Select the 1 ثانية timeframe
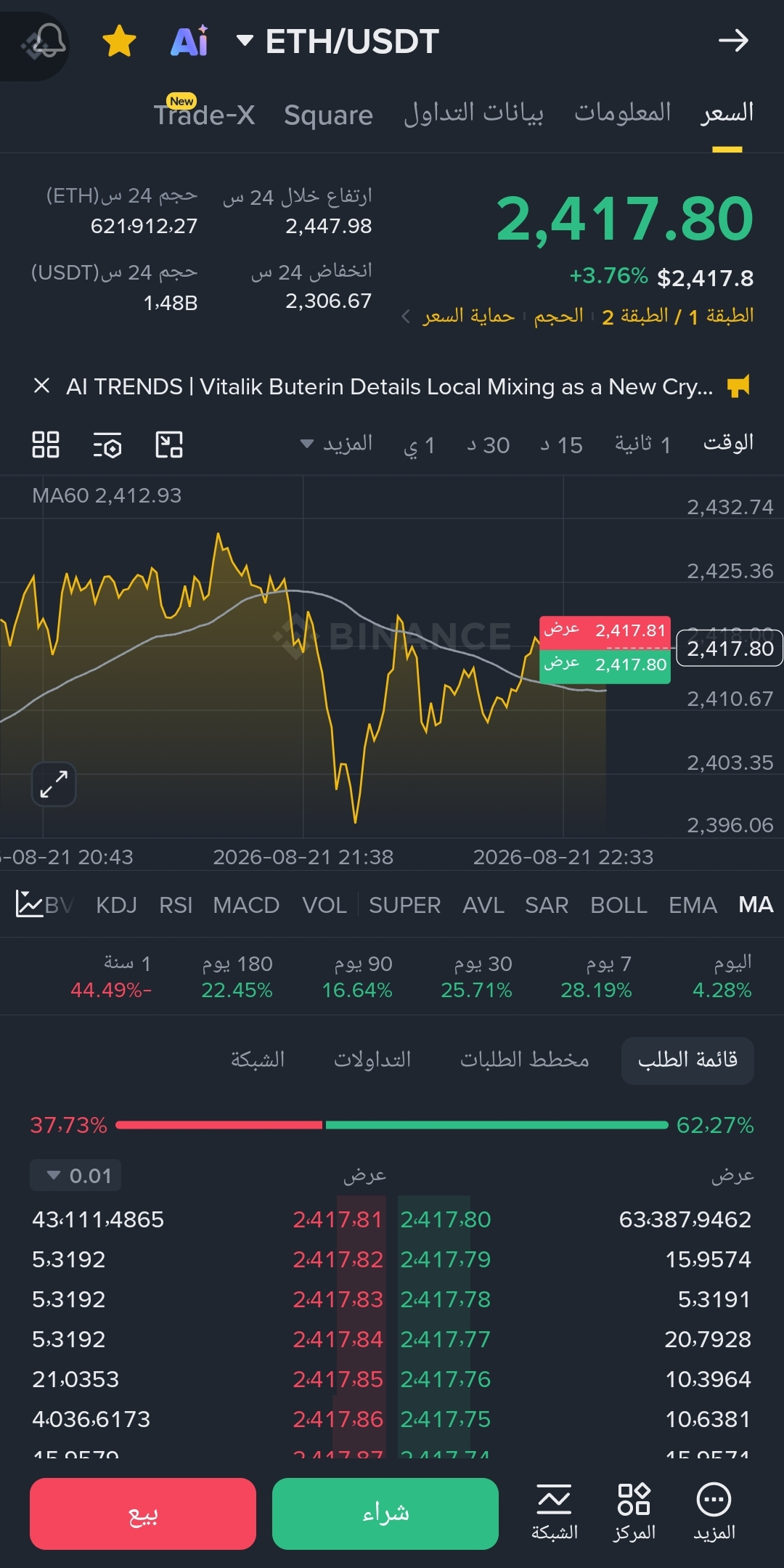 [643, 444]
